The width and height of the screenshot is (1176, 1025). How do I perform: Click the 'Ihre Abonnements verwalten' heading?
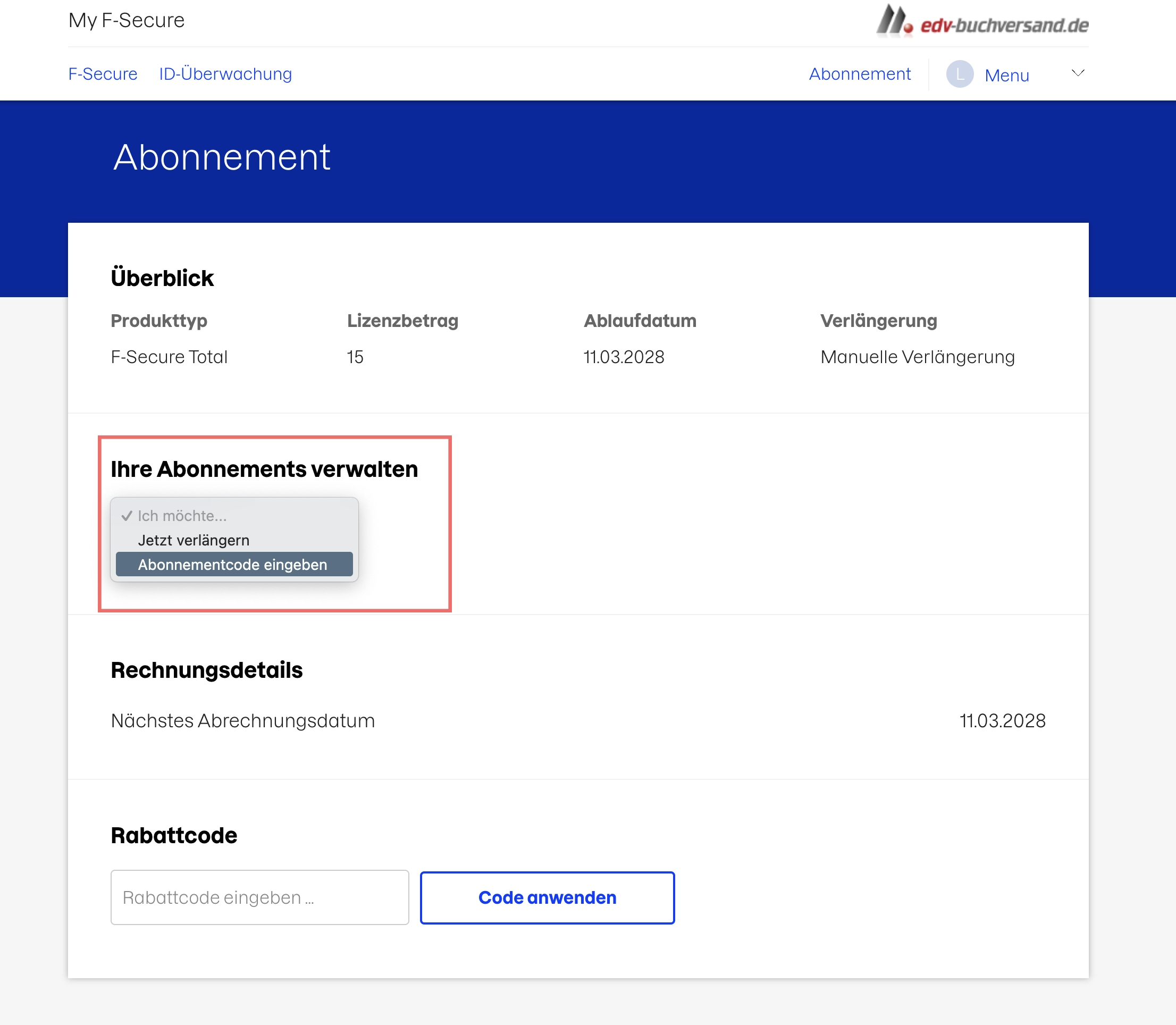pyautogui.click(x=264, y=469)
